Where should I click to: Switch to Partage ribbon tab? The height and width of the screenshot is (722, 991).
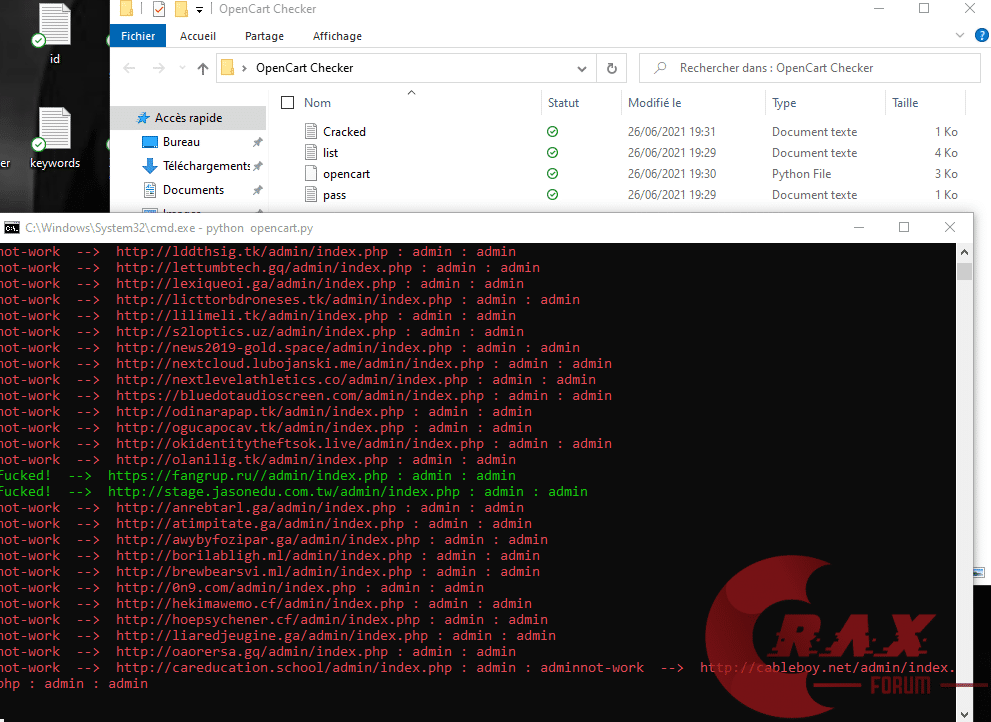(x=264, y=36)
